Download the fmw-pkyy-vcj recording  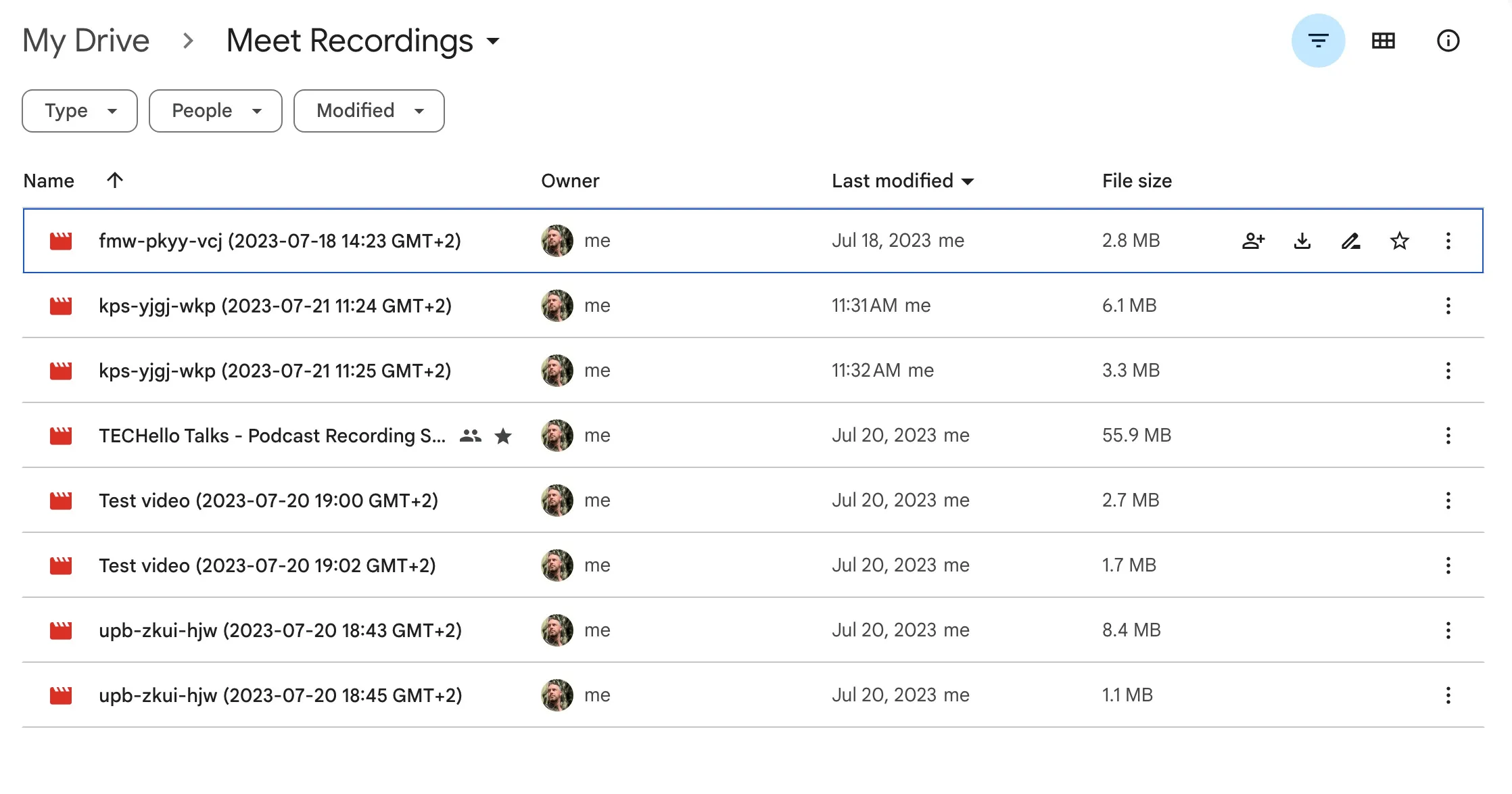pyautogui.click(x=1302, y=241)
